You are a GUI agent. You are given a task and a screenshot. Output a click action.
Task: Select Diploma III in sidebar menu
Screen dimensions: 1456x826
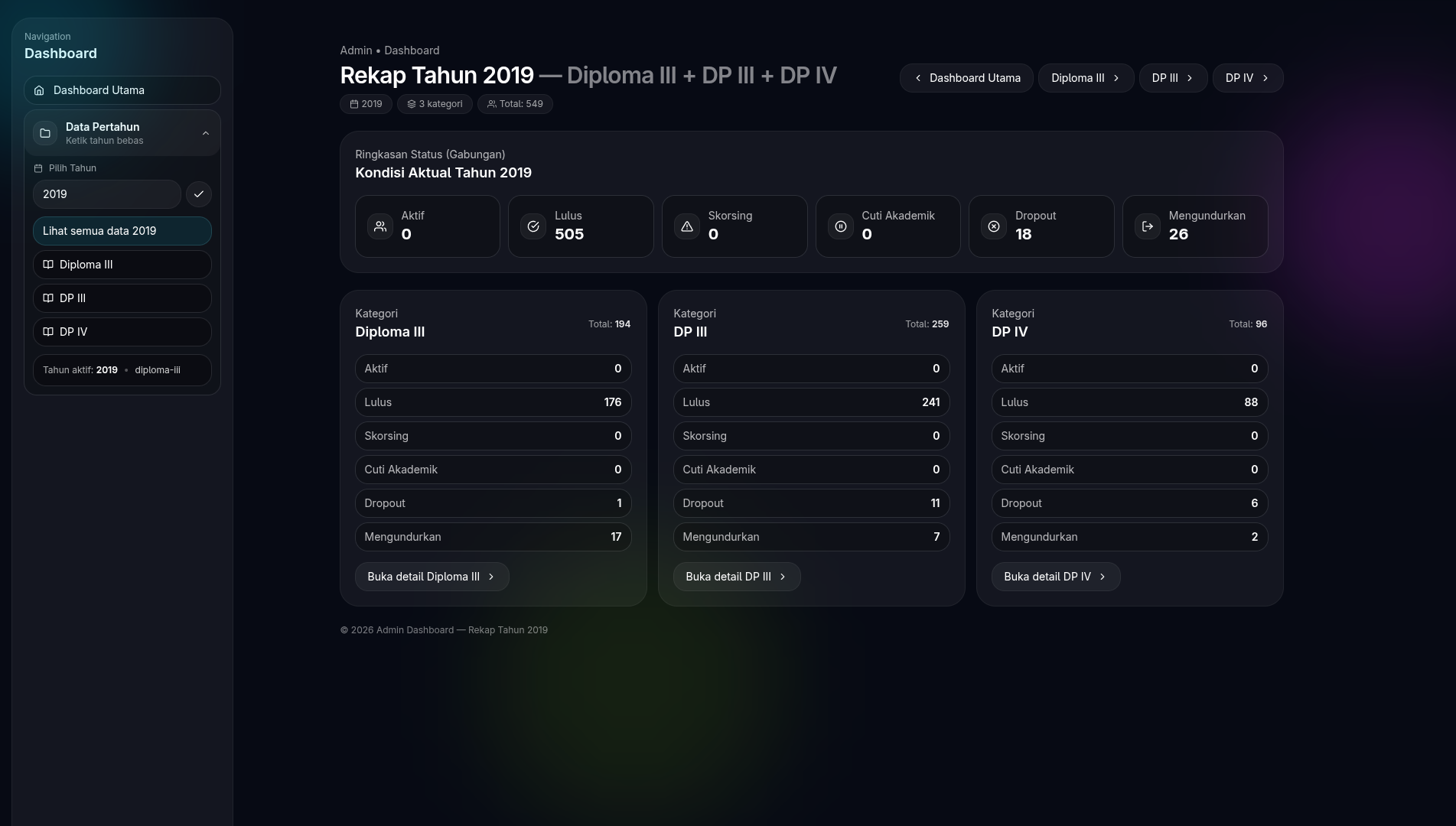tap(122, 265)
